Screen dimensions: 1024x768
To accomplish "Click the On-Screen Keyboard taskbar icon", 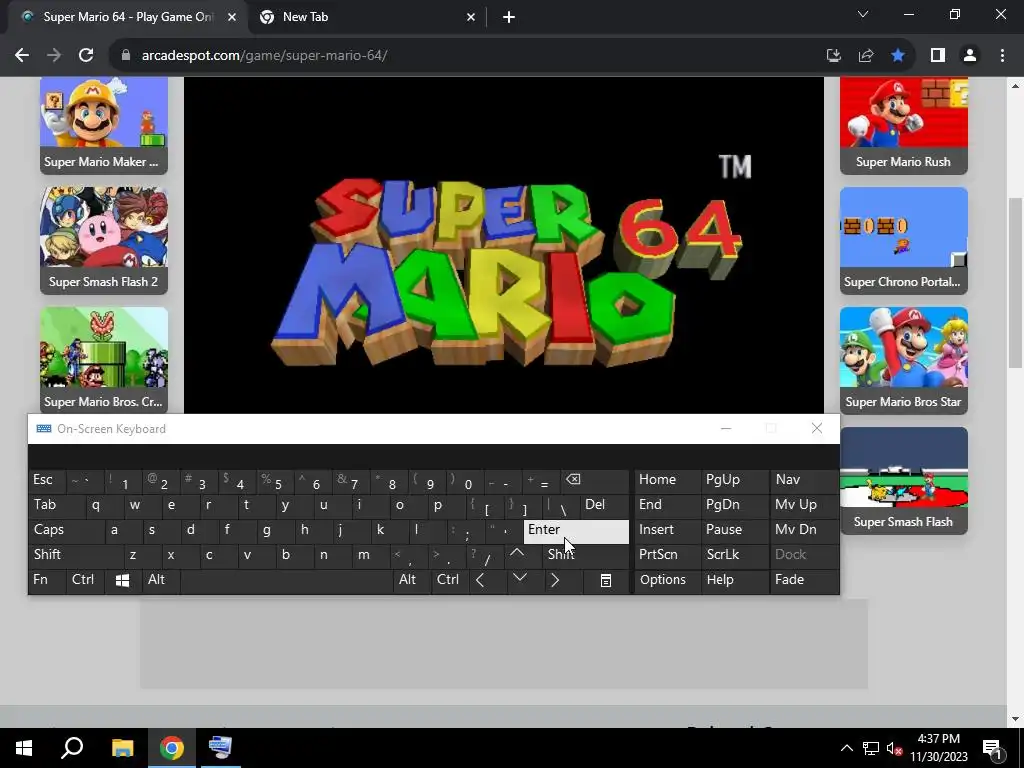I will coord(221,748).
